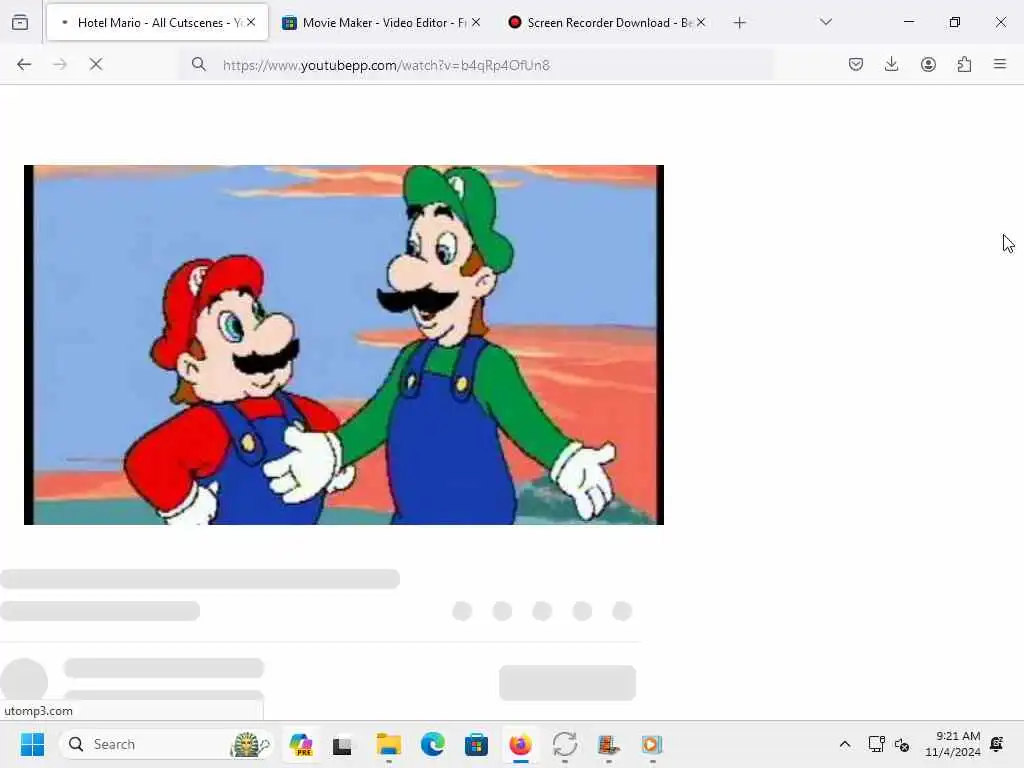Expand the list all tabs dropdown
Screen dimensions: 1024x768
(825, 22)
